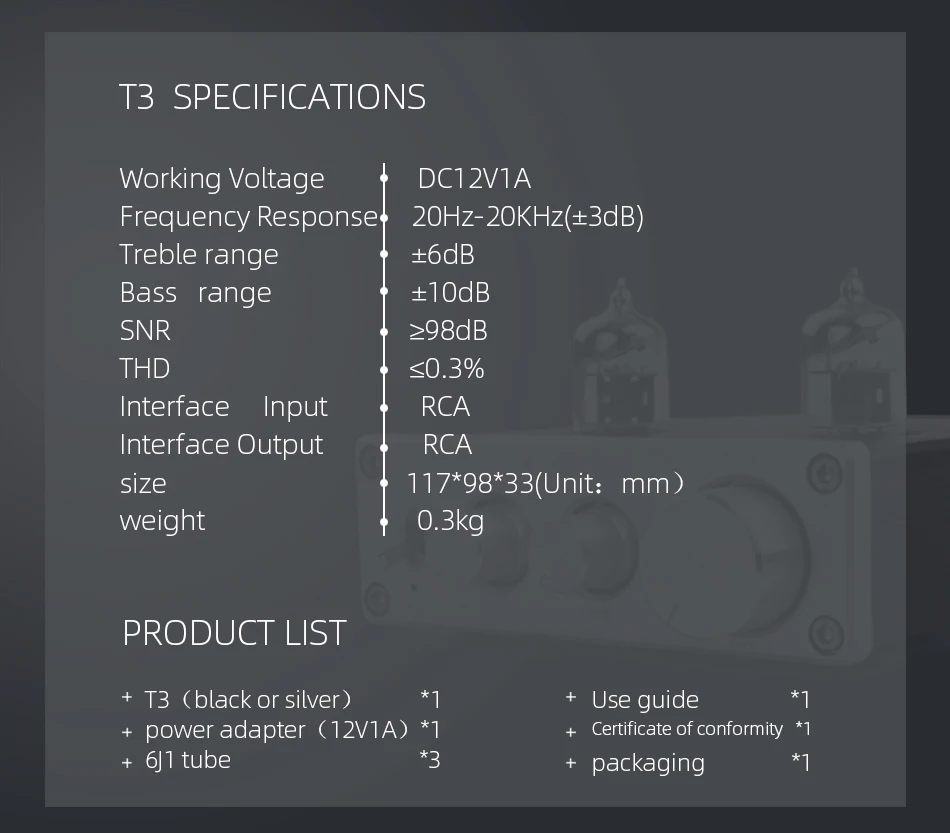Click the bullet dot next to weight
Screen dimensions: 950x833
pyautogui.click(x=384, y=521)
